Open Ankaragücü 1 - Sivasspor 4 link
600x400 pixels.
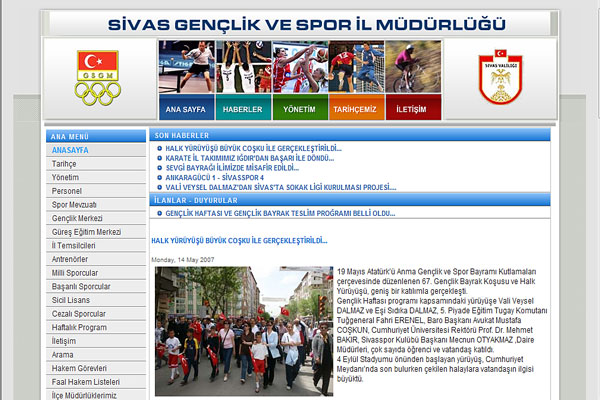215,178
